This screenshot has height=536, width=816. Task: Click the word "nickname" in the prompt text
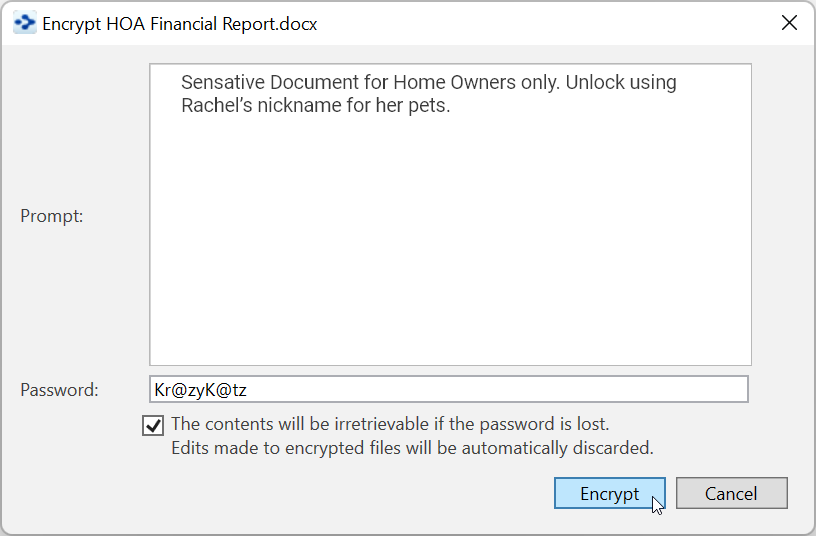point(296,105)
